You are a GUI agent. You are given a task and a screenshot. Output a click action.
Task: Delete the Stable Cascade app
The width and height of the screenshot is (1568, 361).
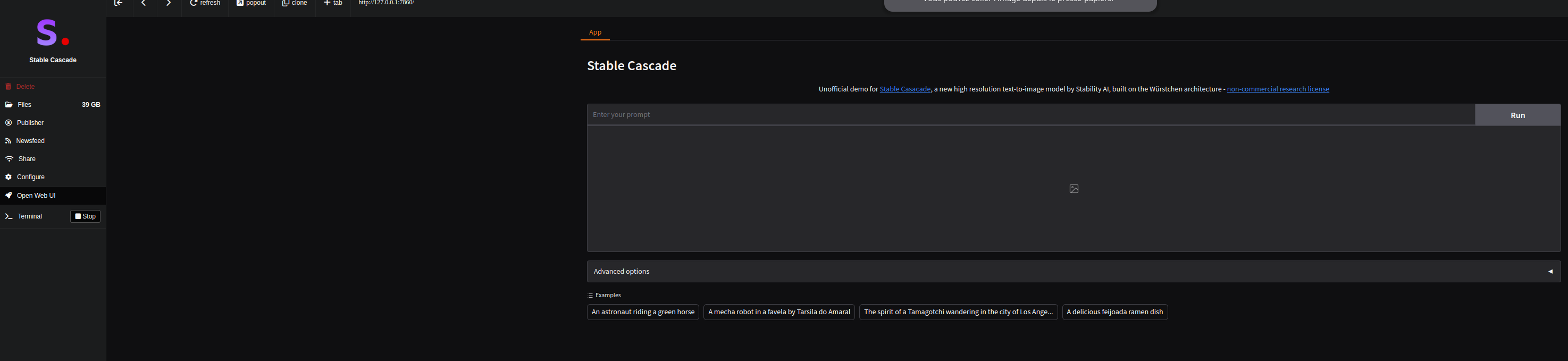pos(53,87)
